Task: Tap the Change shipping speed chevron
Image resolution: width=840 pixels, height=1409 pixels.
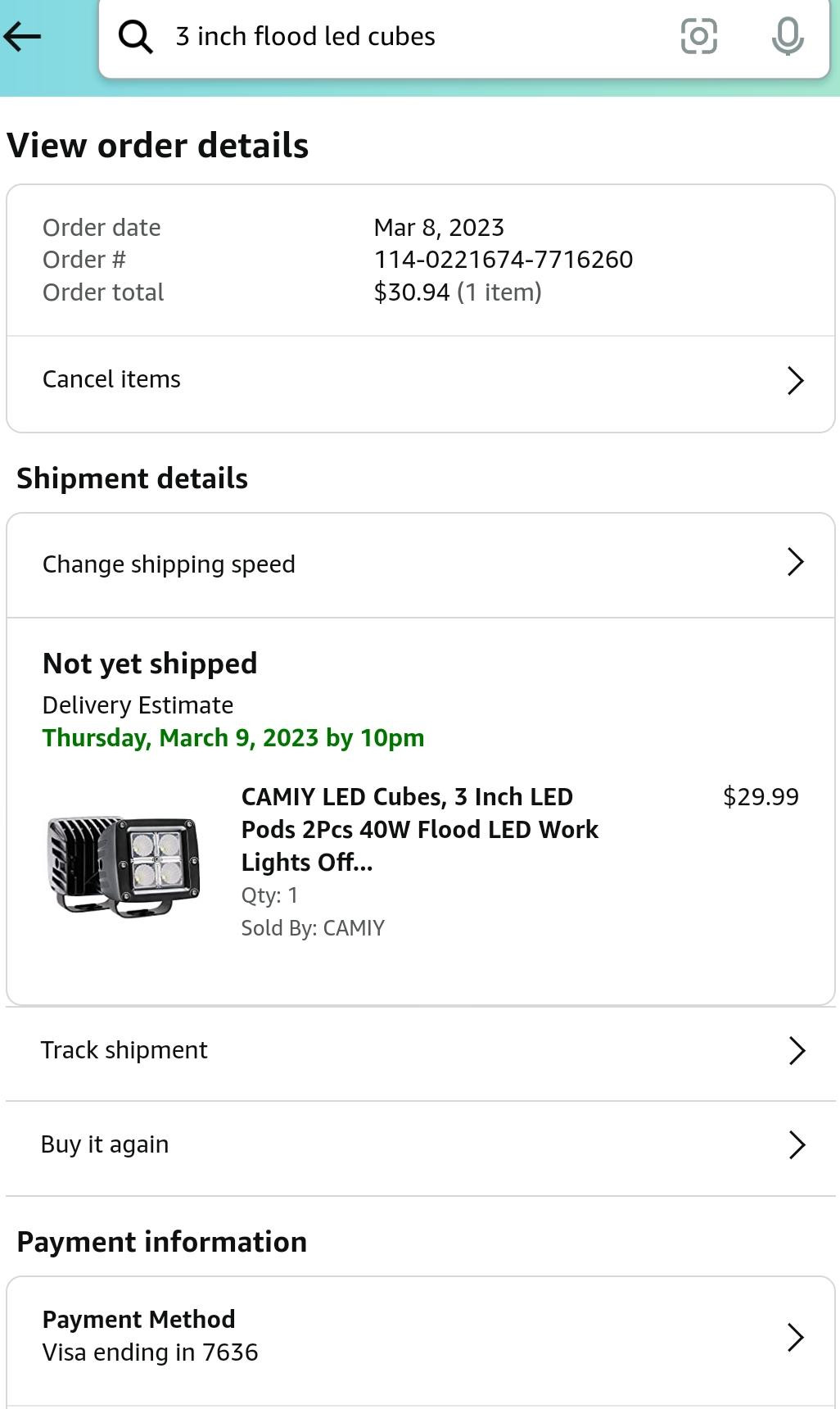Action: 795,563
